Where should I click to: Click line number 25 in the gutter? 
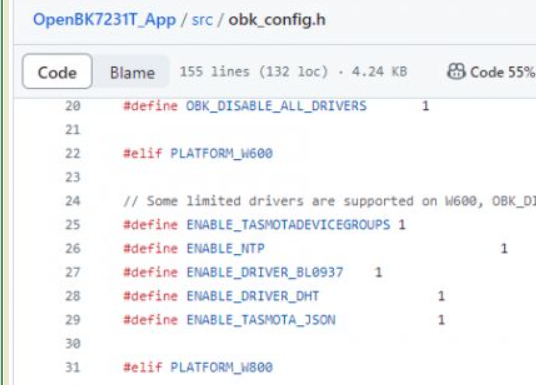pyautogui.click(x=72, y=225)
